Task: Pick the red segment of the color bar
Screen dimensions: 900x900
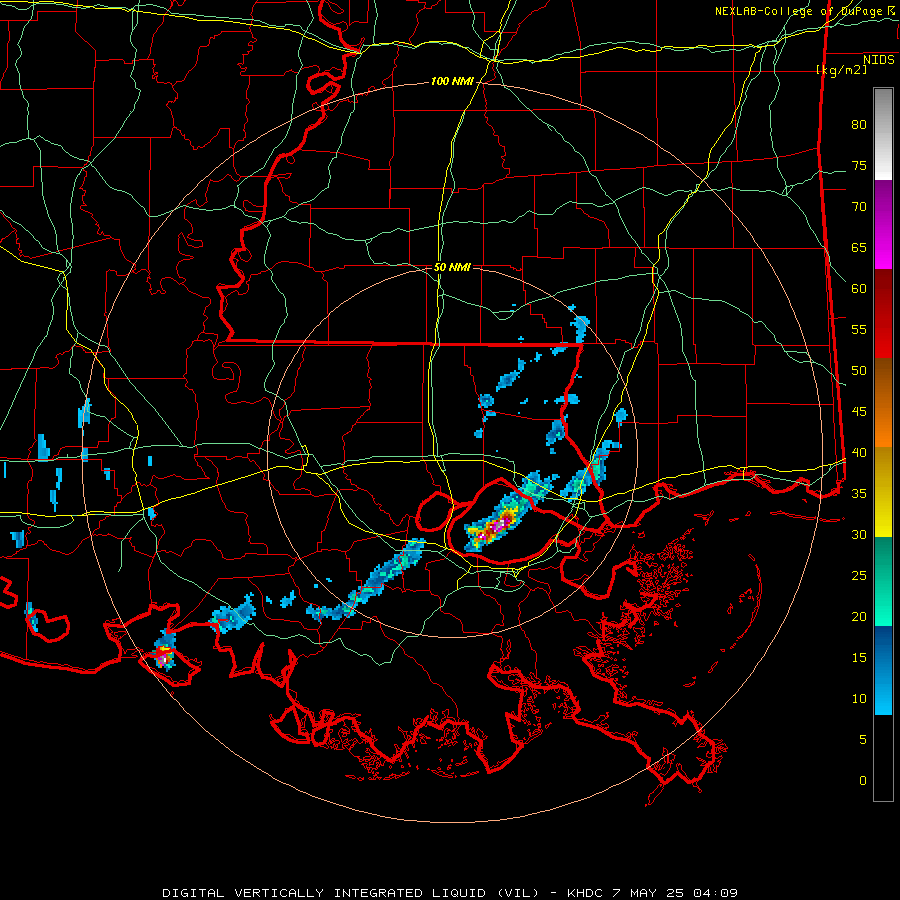Action: 883,314
